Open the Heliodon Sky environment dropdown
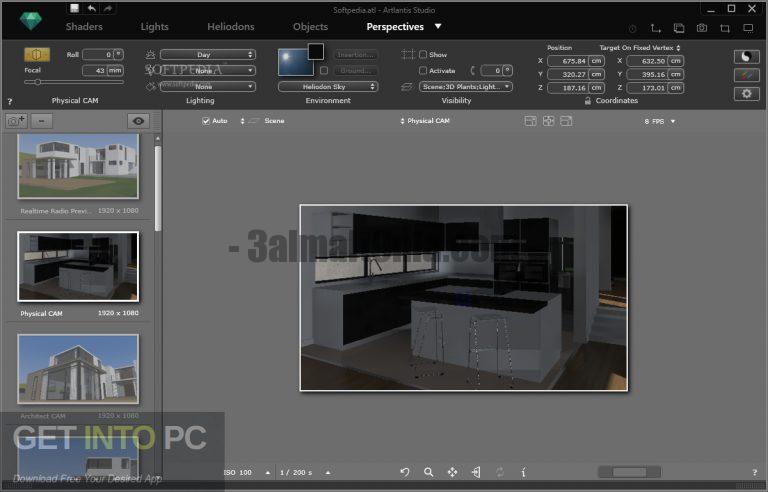The width and height of the screenshot is (768, 492). [x=328, y=86]
